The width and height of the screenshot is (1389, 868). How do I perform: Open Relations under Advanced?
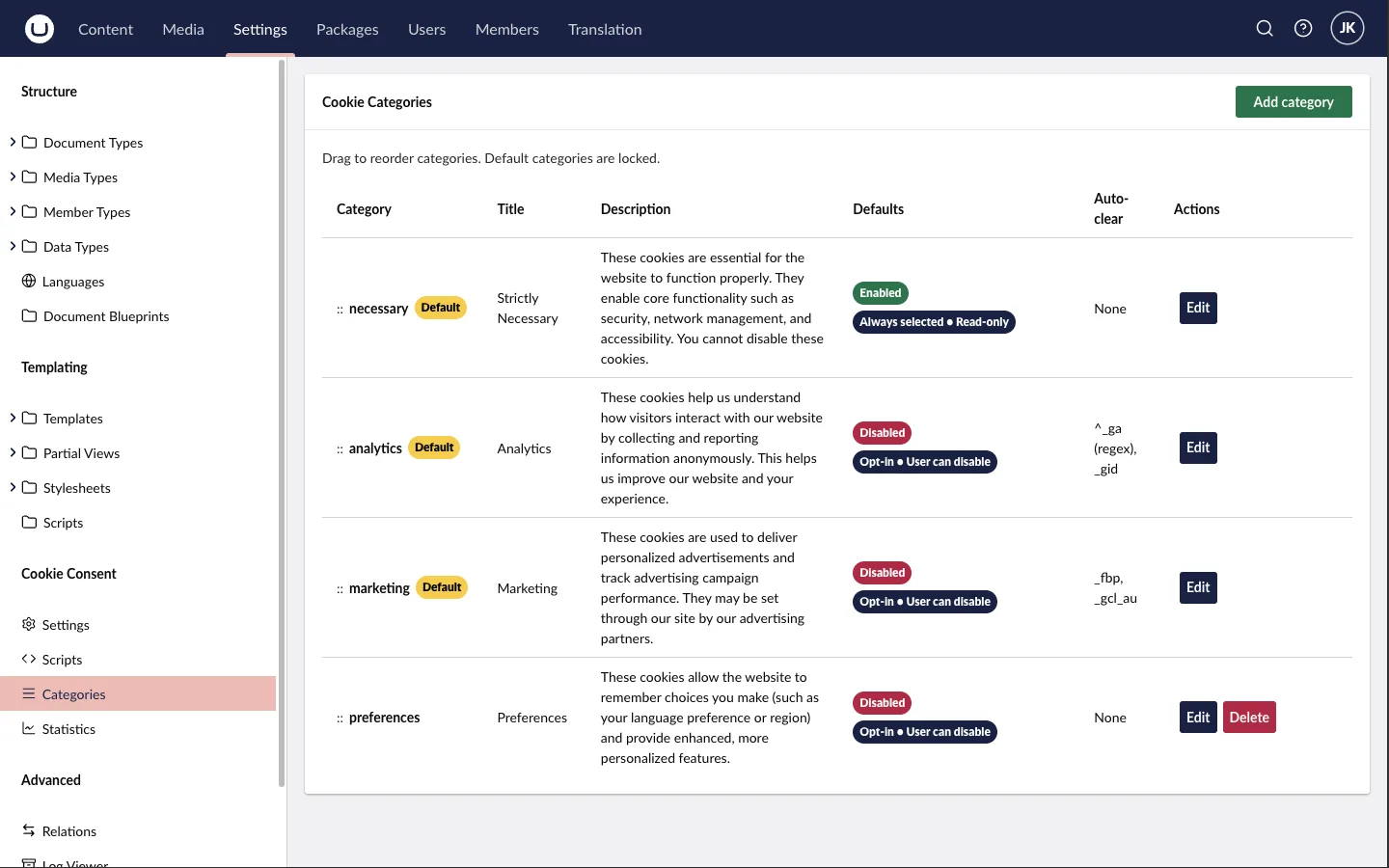pyautogui.click(x=138, y=831)
